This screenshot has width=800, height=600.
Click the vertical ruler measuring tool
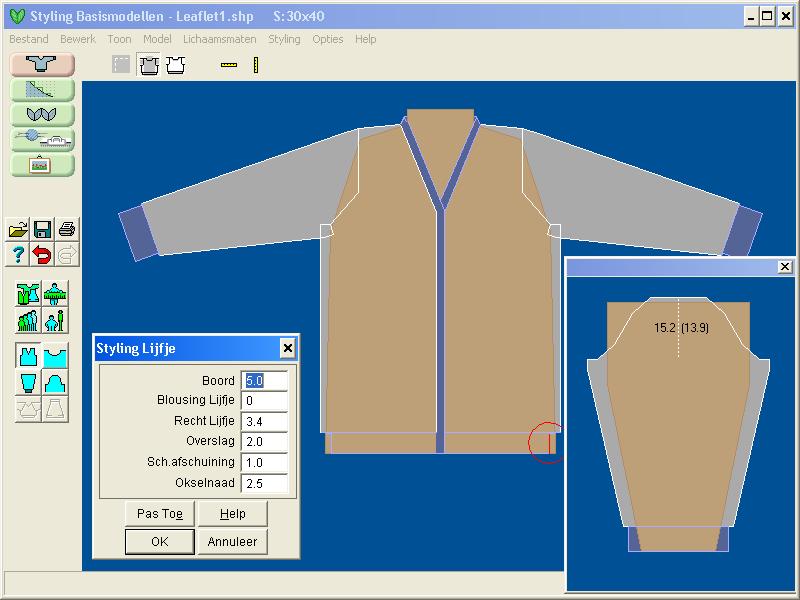pyautogui.click(x=256, y=66)
